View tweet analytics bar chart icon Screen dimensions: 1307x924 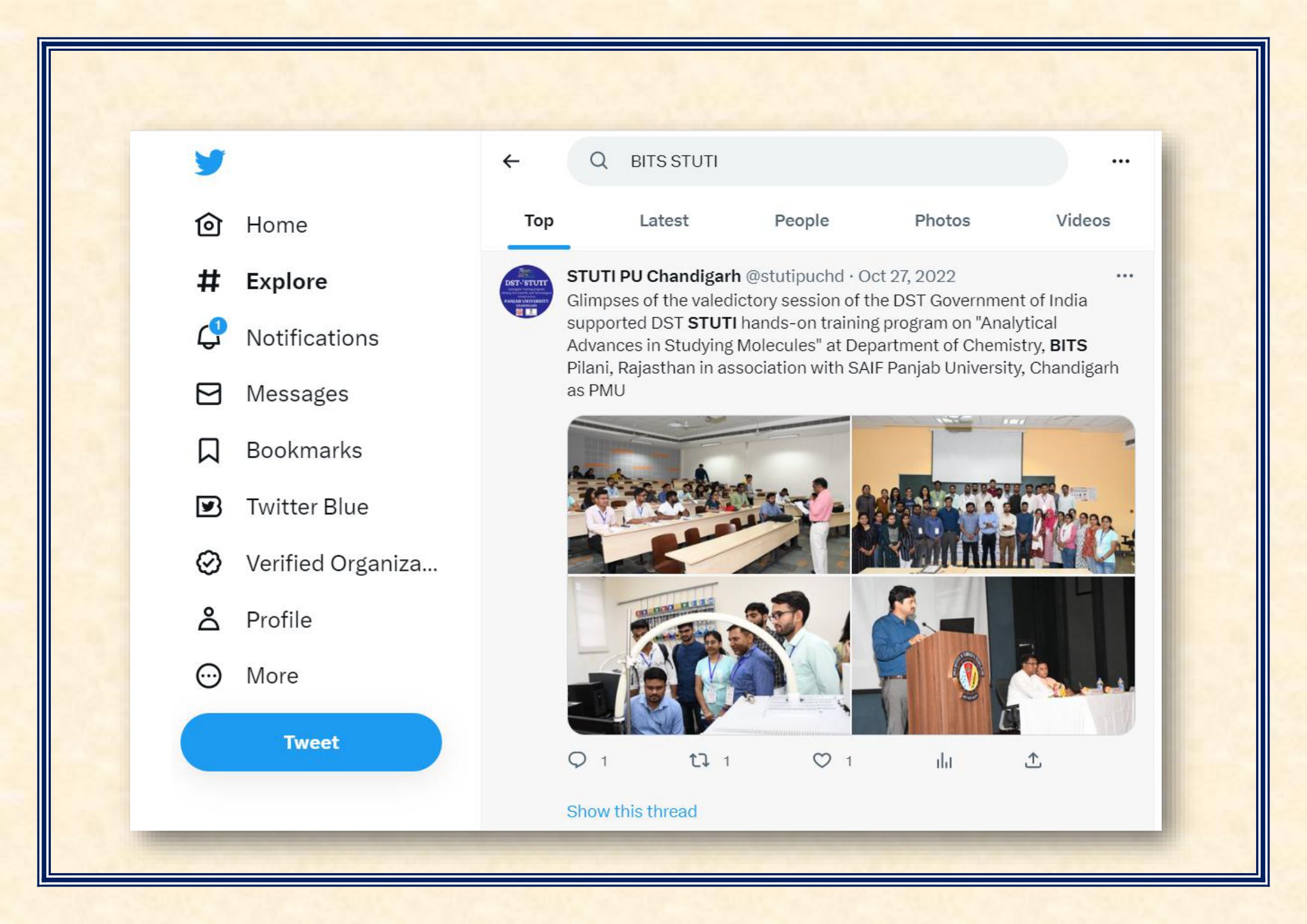pos(944,761)
